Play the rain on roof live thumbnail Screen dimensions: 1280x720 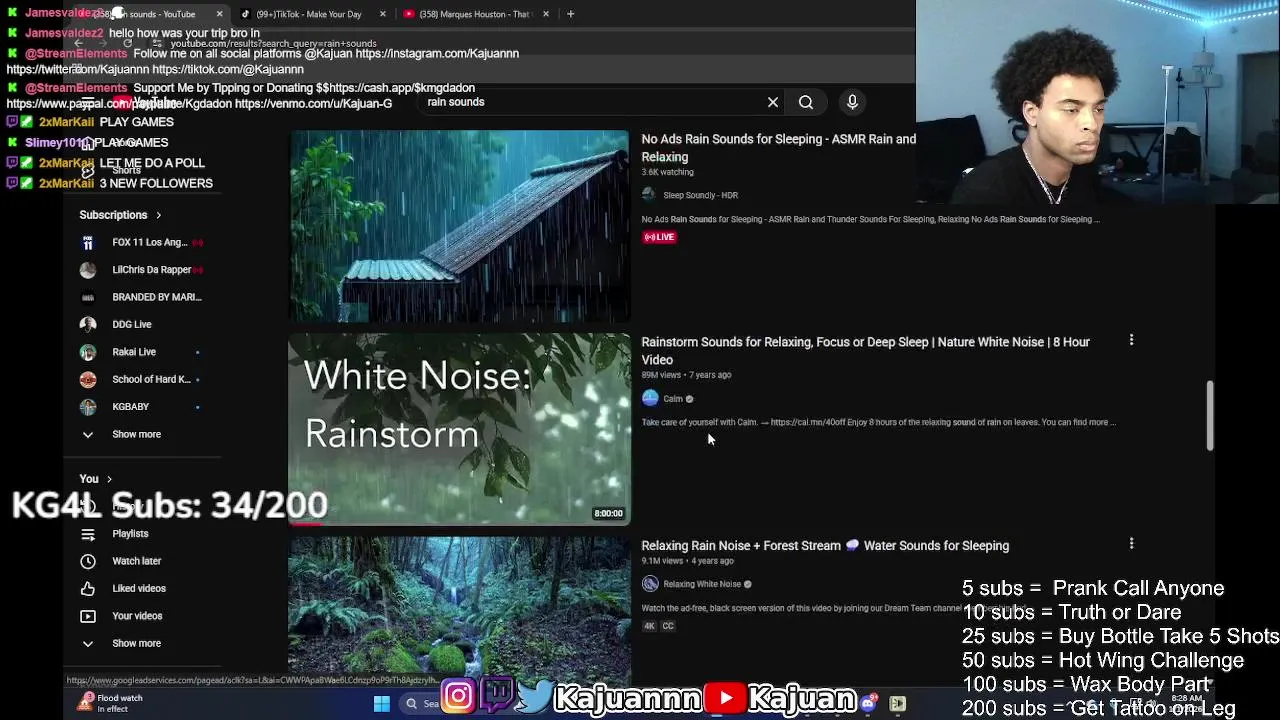pyautogui.click(x=460, y=226)
